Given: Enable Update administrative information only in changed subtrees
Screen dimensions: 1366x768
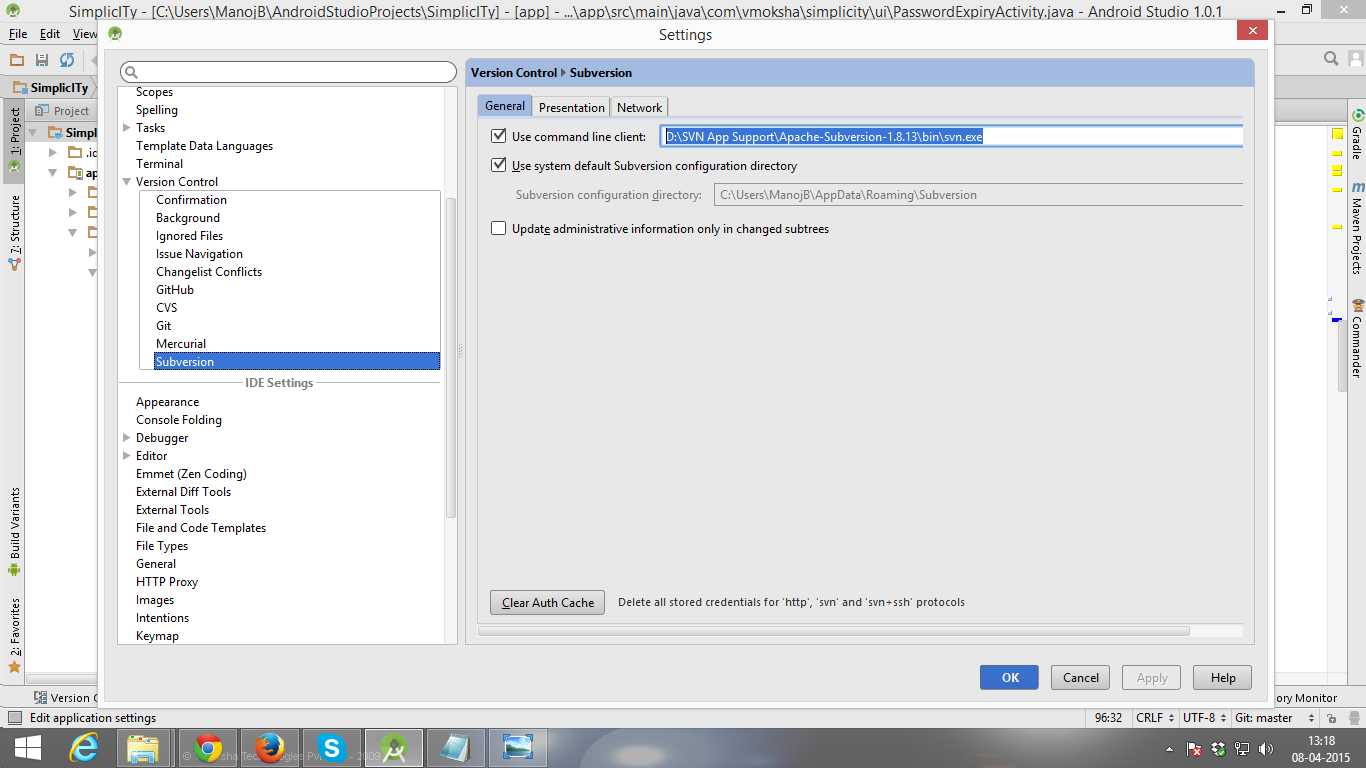Looking at the screenshot, I should [x=499, y=228].
